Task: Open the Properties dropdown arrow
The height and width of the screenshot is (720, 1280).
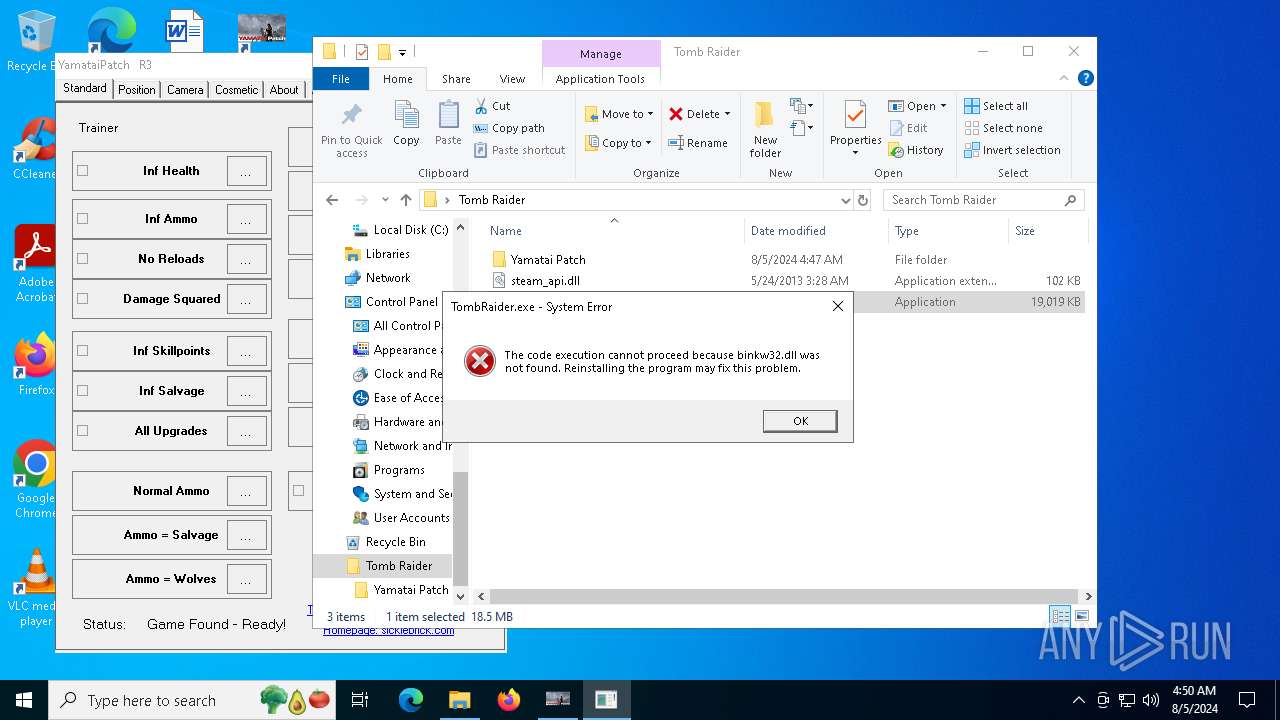Action: pos(855,153)
